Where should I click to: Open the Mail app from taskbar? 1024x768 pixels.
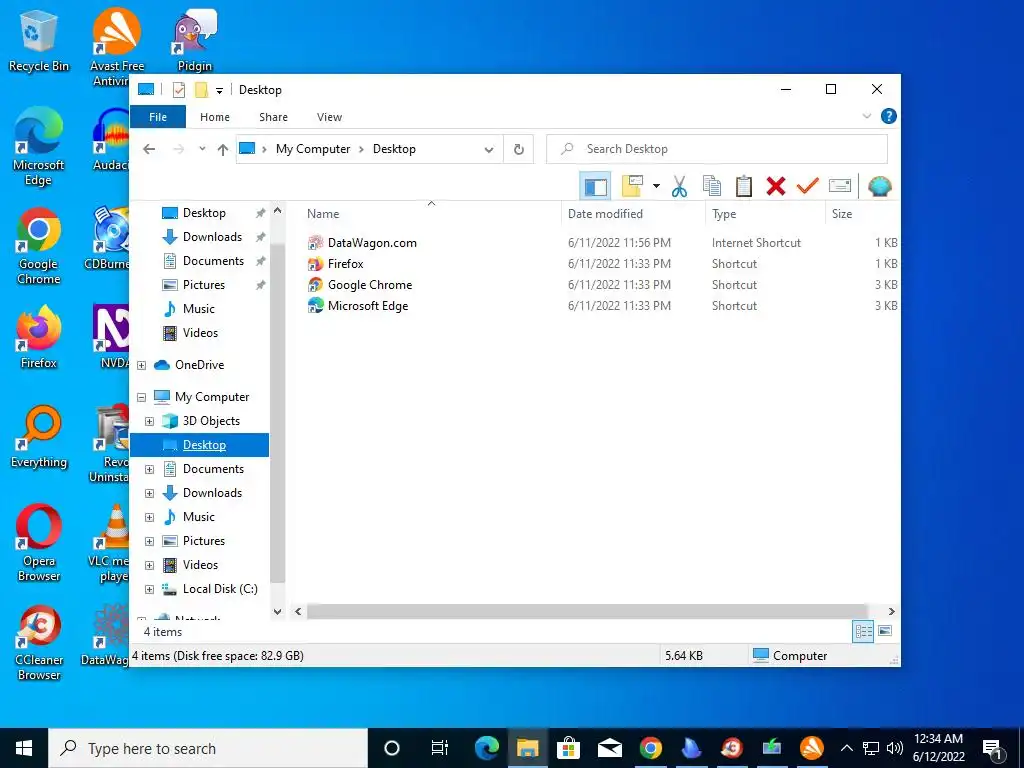coord(609,748)
